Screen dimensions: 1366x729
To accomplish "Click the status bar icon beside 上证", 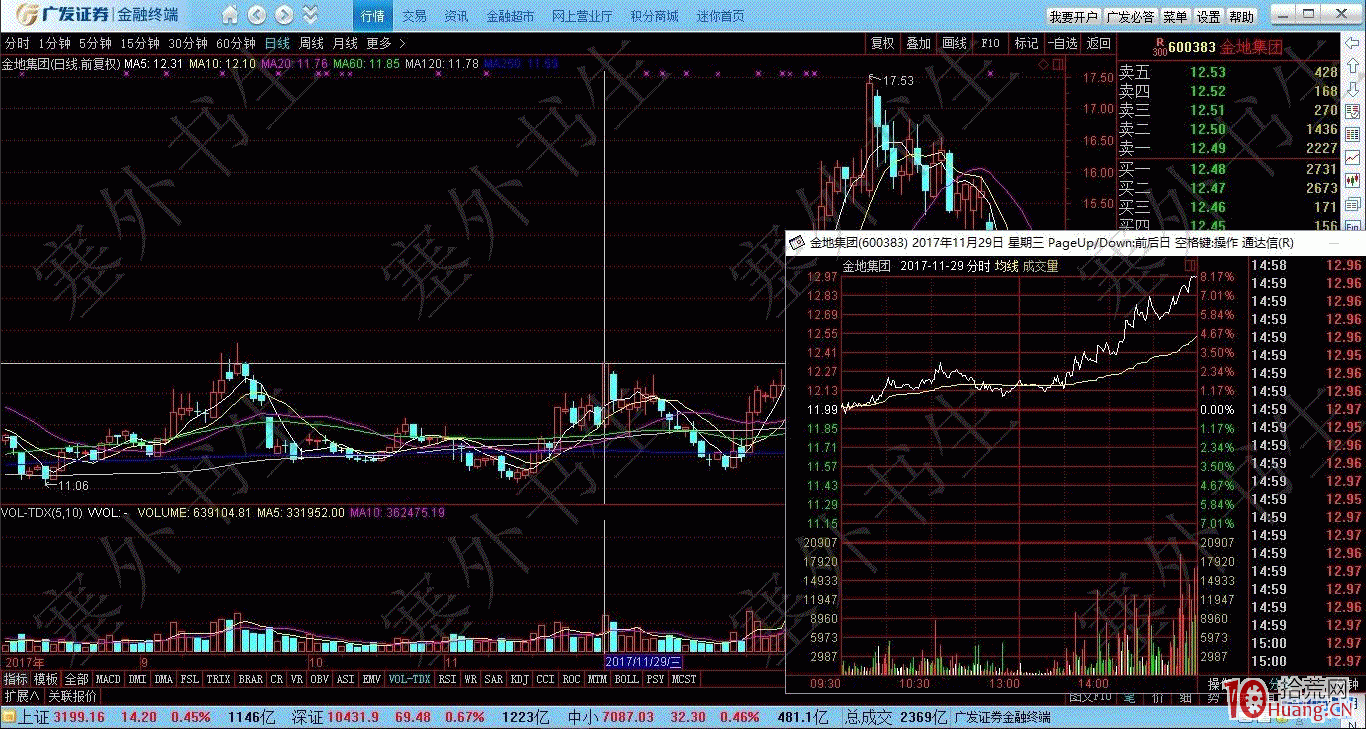I will click(9, 717).
